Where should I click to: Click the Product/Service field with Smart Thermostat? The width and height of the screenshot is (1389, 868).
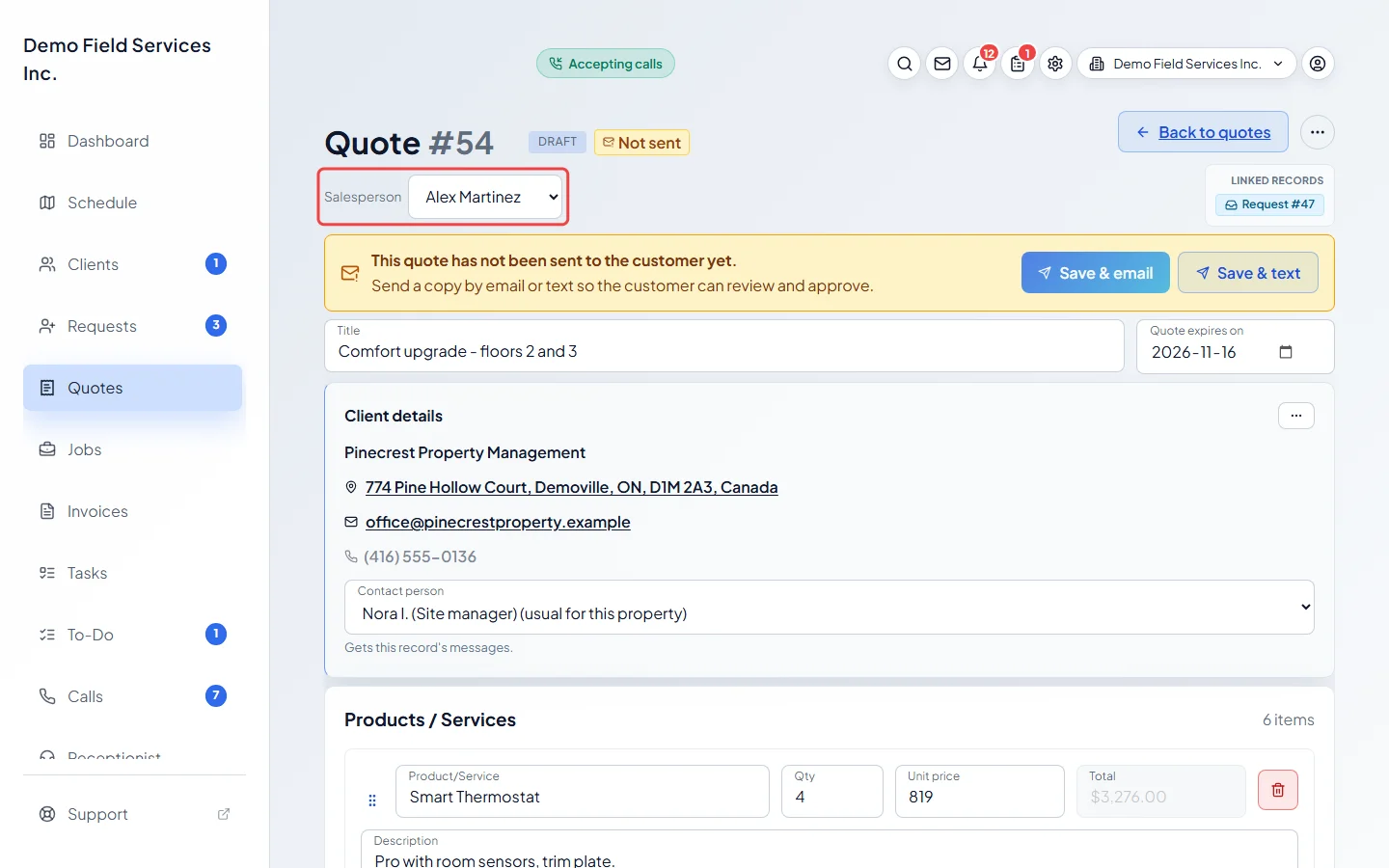pos(583,791)
